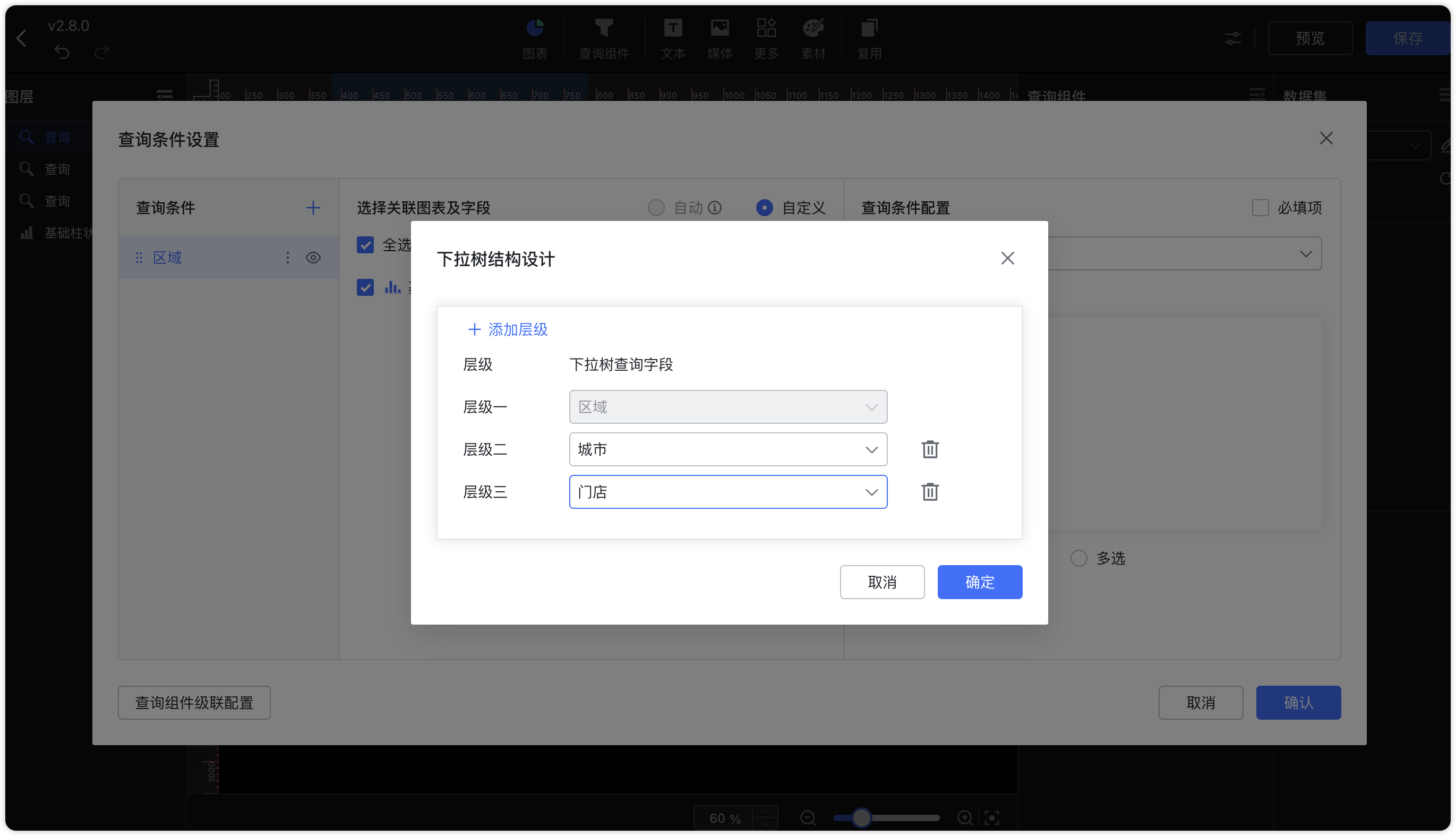Click the 确定 button
The image size is (1456, 836).
tap(980, 582)
